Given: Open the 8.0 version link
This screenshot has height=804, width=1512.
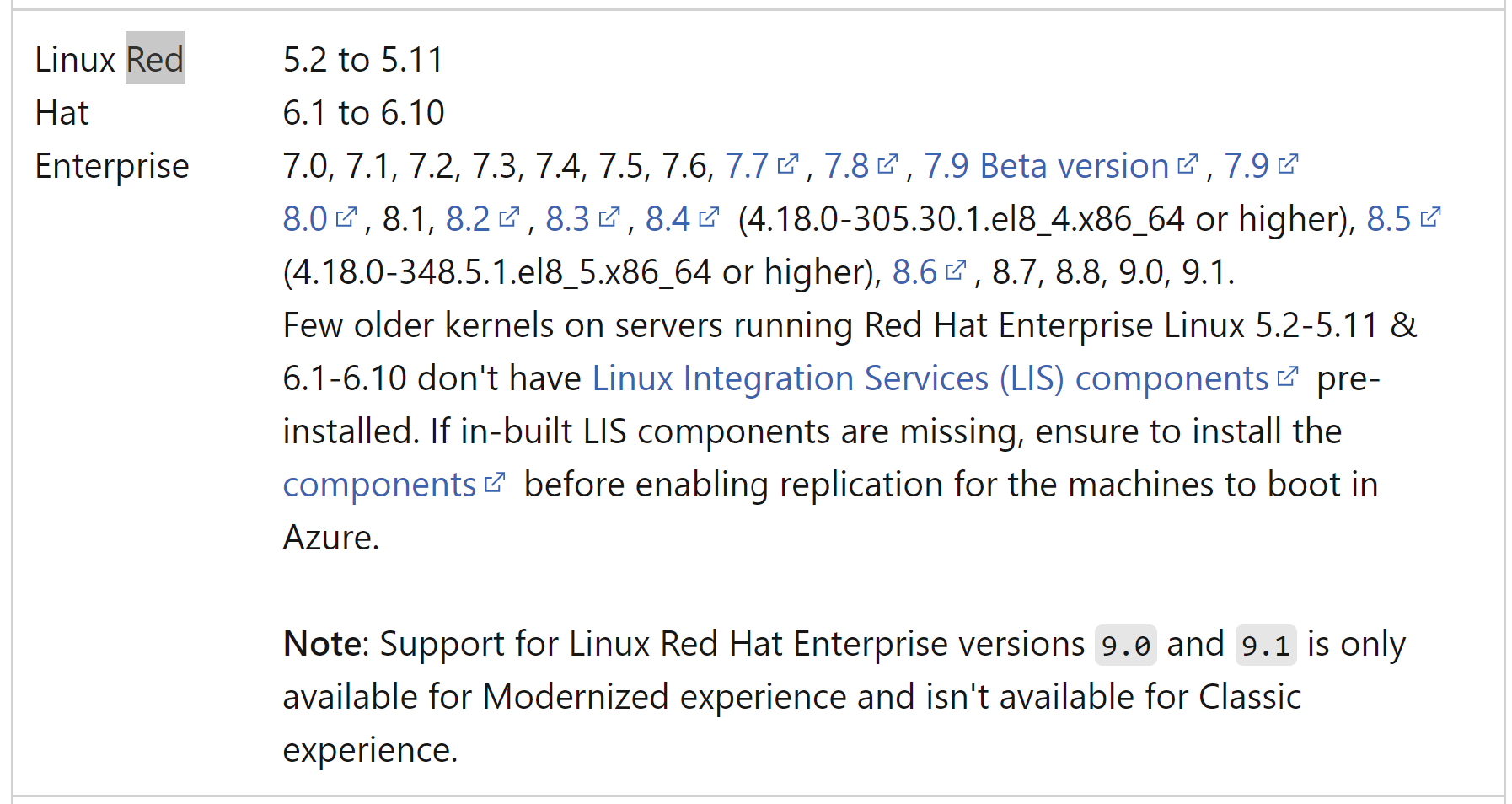Looking at the screenshot, I should coord(319,219).
